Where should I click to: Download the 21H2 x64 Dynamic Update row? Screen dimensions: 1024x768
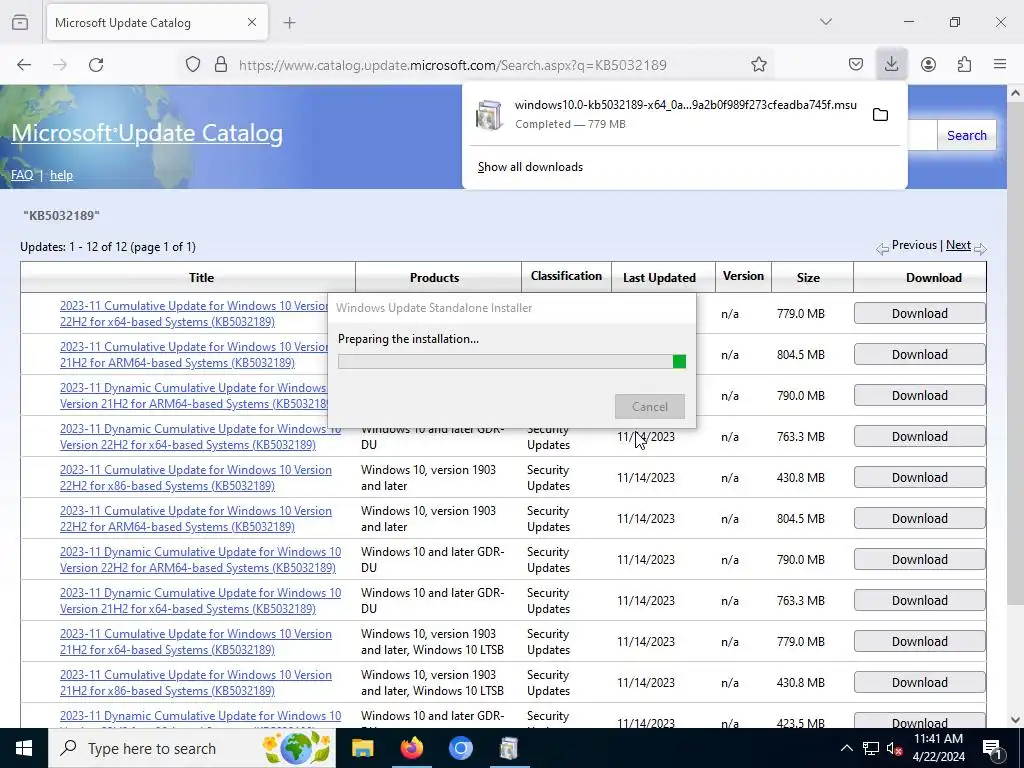[920, 601]
